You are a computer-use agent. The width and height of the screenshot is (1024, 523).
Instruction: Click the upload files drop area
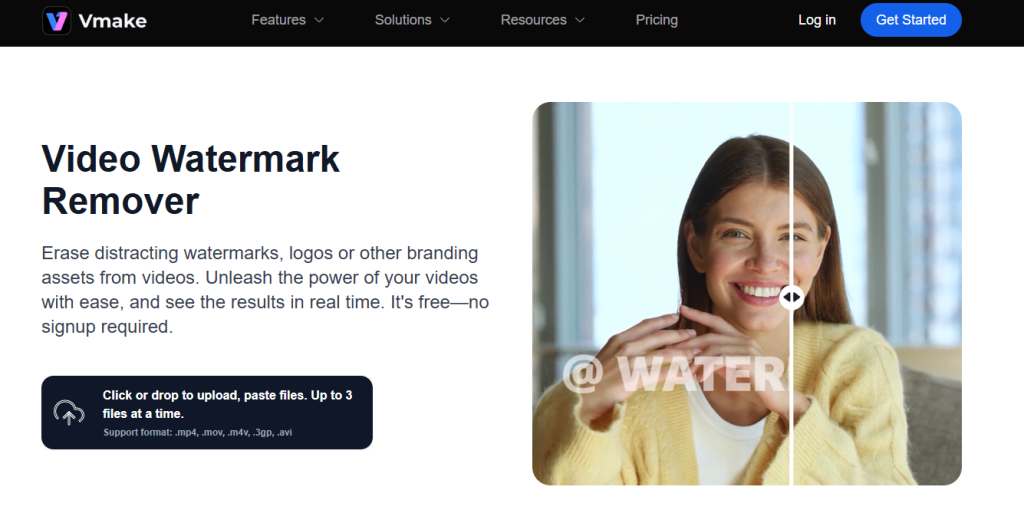(x=207, y=413)
